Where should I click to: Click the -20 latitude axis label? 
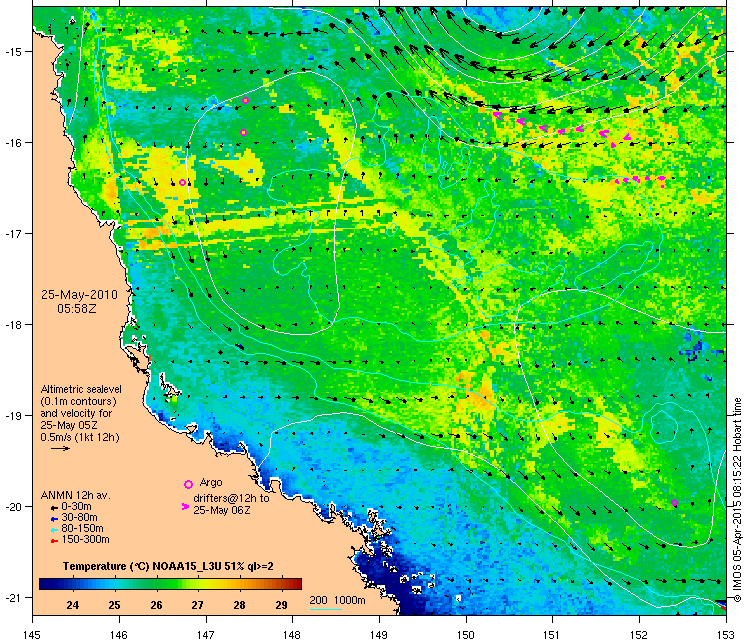(x=12, y=507)
